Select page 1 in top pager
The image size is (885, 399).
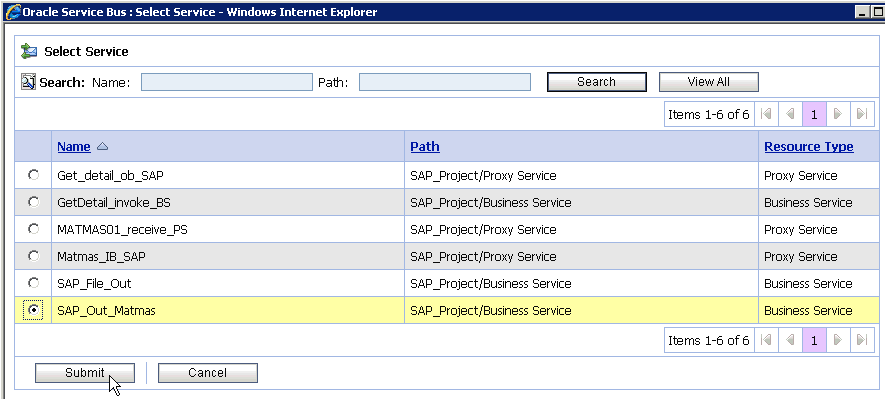(x=814, y=115)
